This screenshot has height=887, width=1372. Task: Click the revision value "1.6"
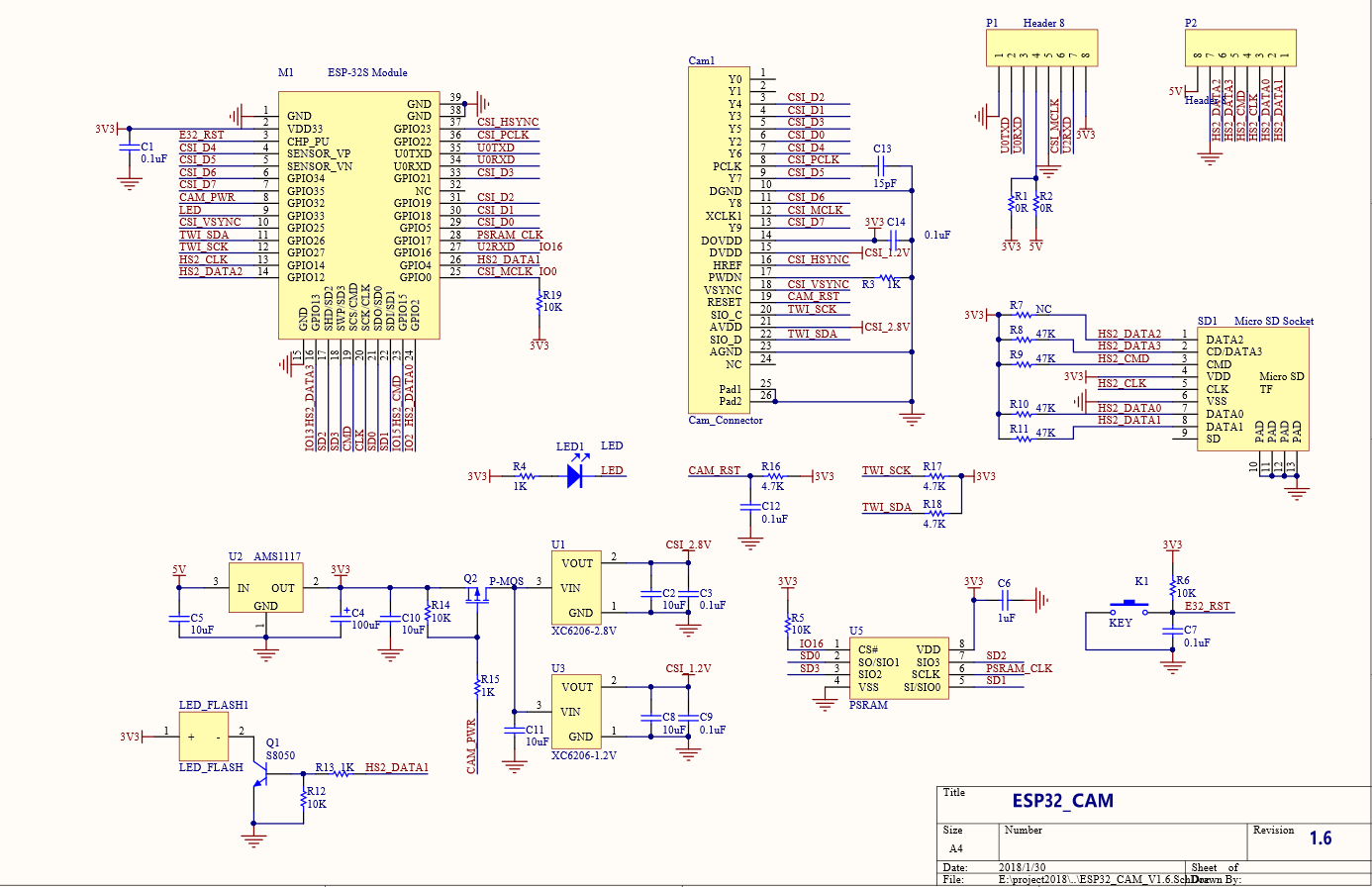[1321, 838]
